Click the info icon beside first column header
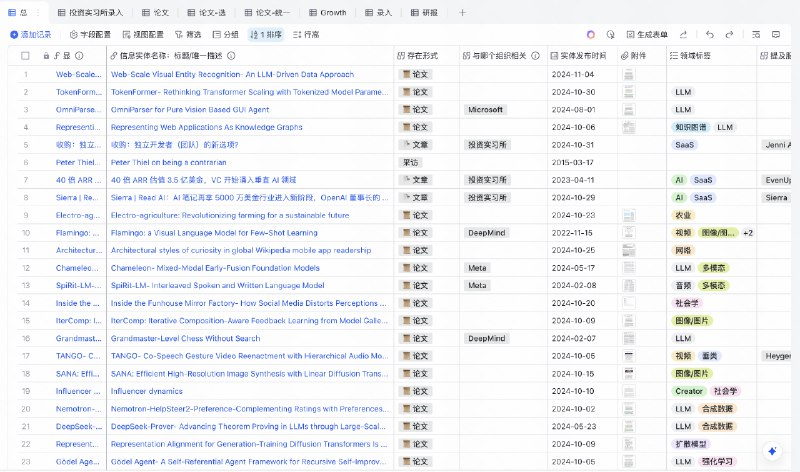This screenshot has width=800, height=472. click(x=79, y=56)
